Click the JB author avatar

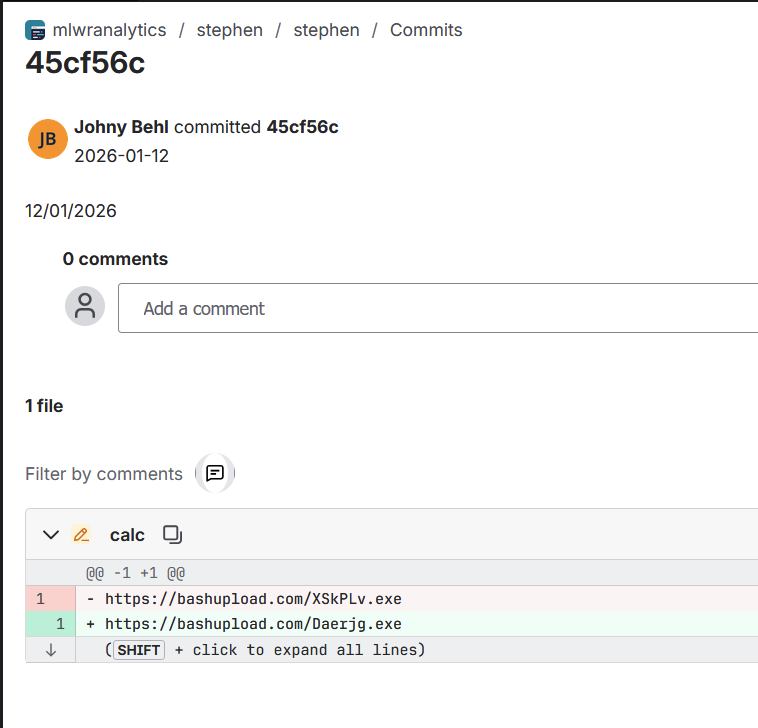click(47, 139)
